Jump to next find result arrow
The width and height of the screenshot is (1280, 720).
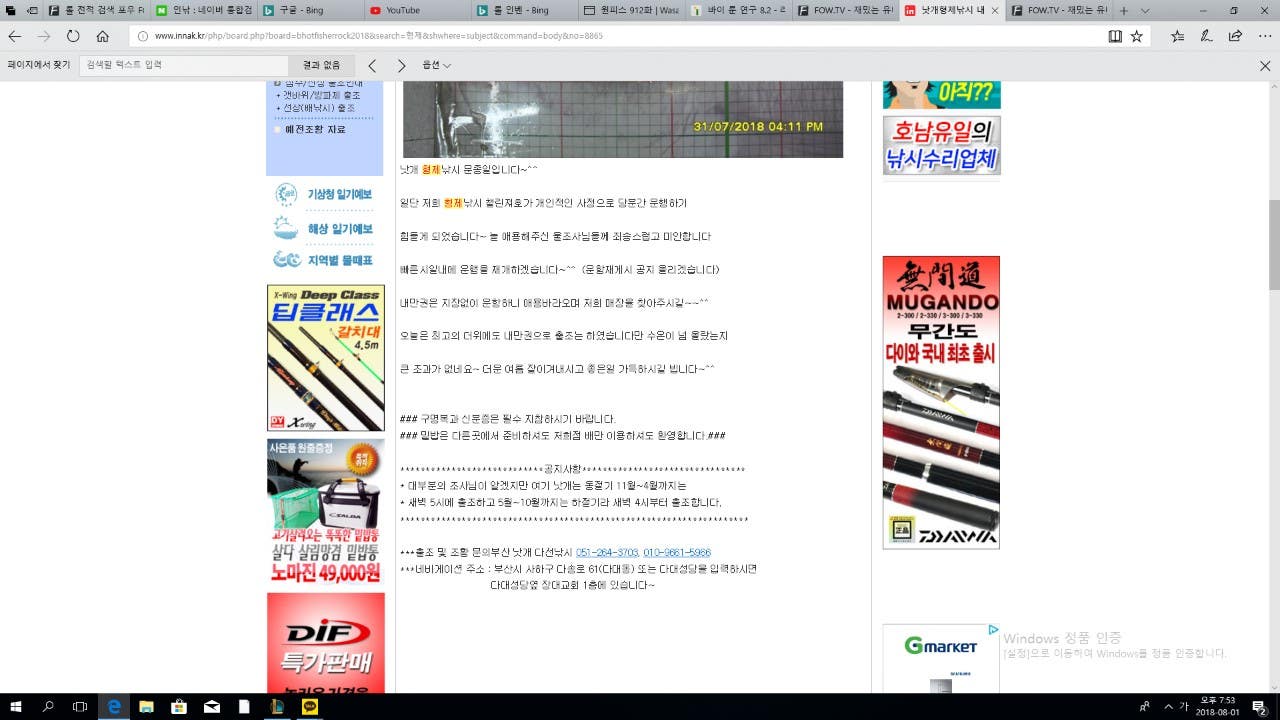[x=401, y=65]
